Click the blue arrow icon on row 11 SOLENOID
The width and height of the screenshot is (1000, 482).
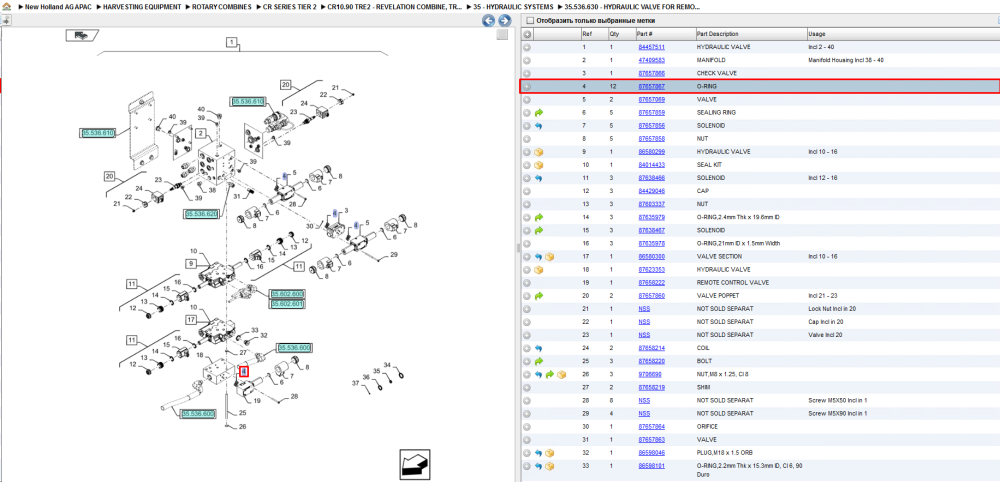tap(539, 178)
